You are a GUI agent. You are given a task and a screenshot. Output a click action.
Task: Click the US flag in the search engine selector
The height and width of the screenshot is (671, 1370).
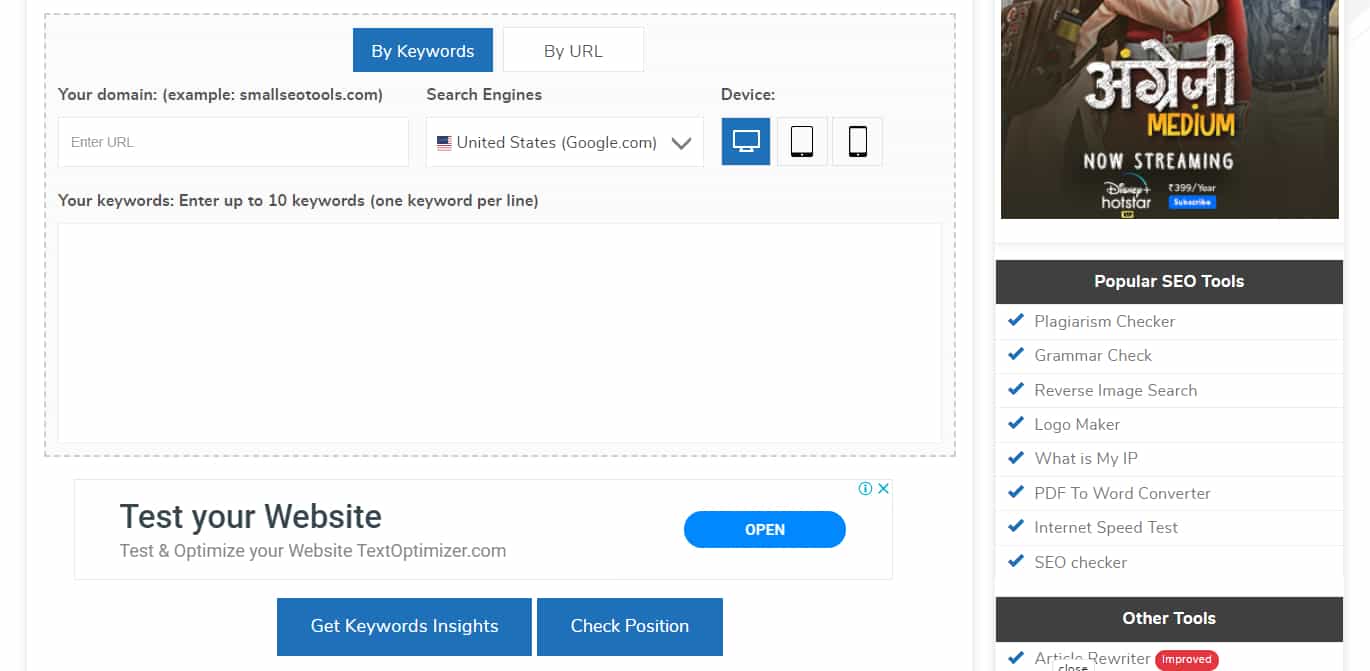click(444, 142)
